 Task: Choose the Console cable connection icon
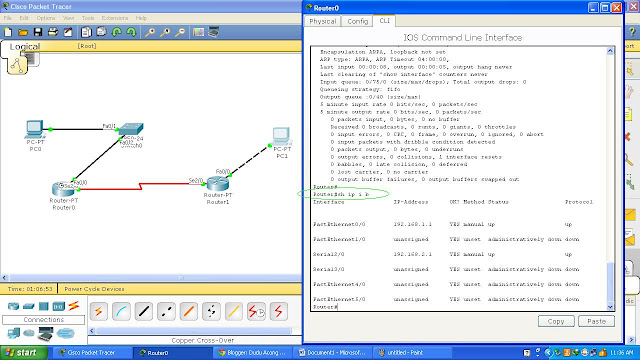point(121,312)
